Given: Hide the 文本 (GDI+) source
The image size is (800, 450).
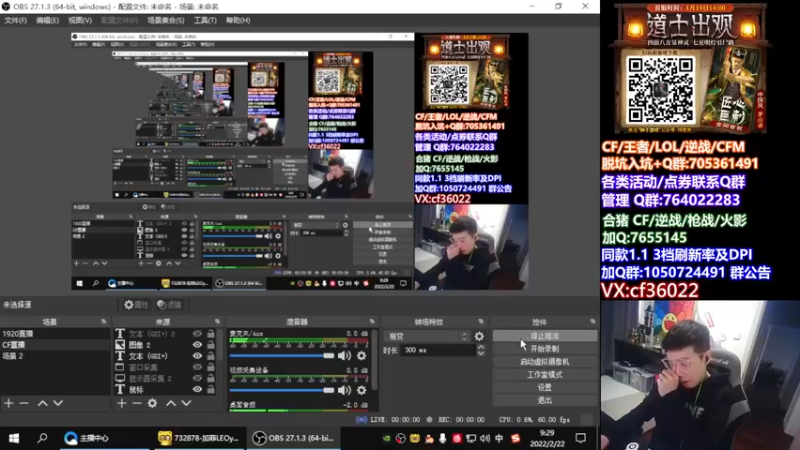Looking at the screenshot, I should 197,356.
